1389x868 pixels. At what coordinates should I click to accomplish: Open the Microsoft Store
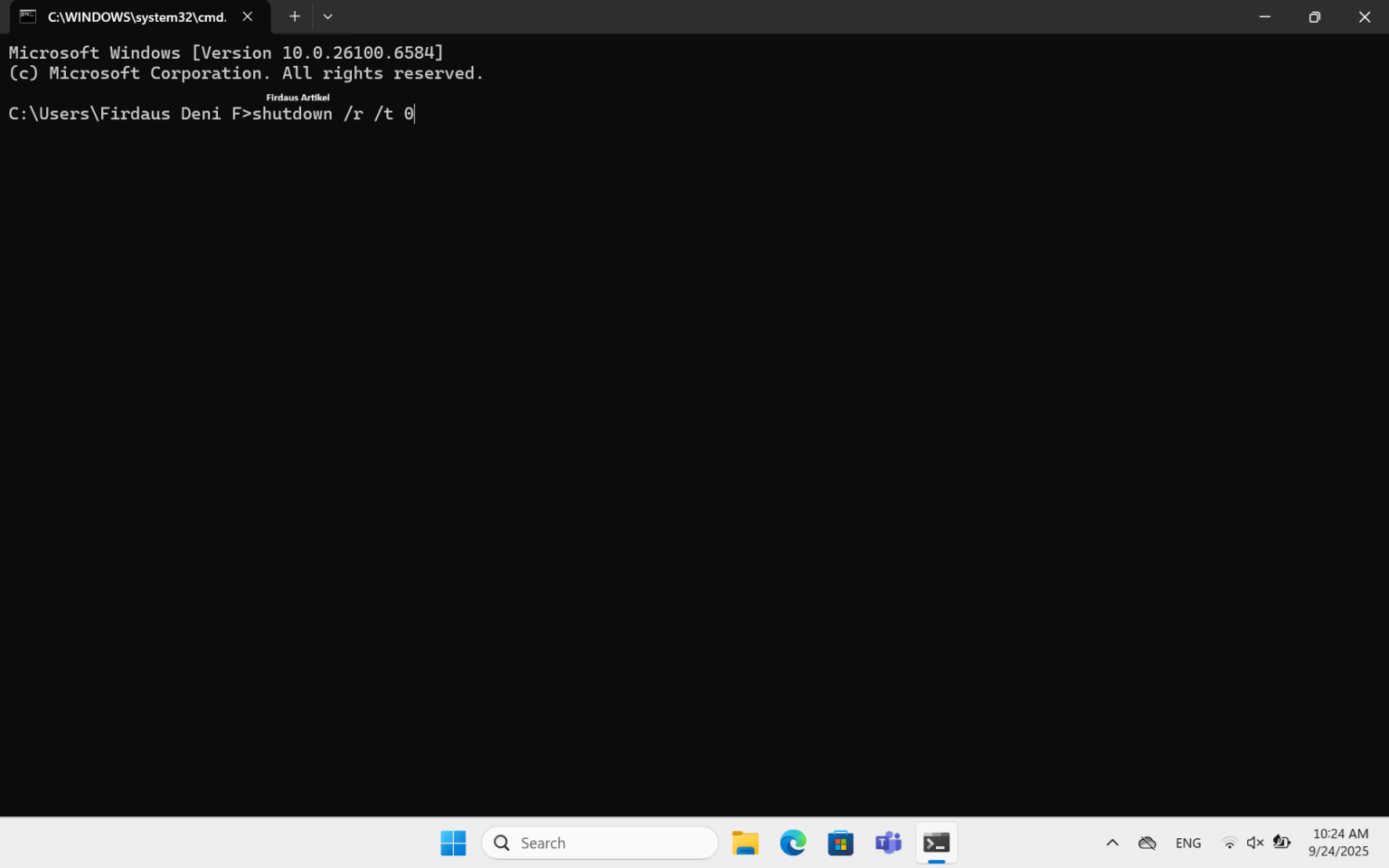[840, 842]
